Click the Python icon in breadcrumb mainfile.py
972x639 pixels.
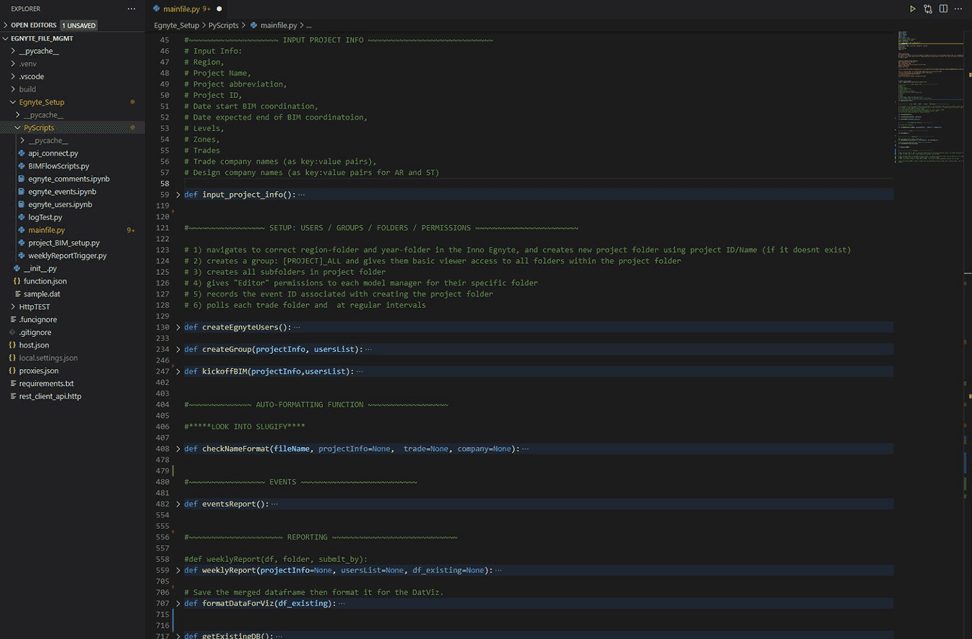pyautogui.click(x=254, y=25)
